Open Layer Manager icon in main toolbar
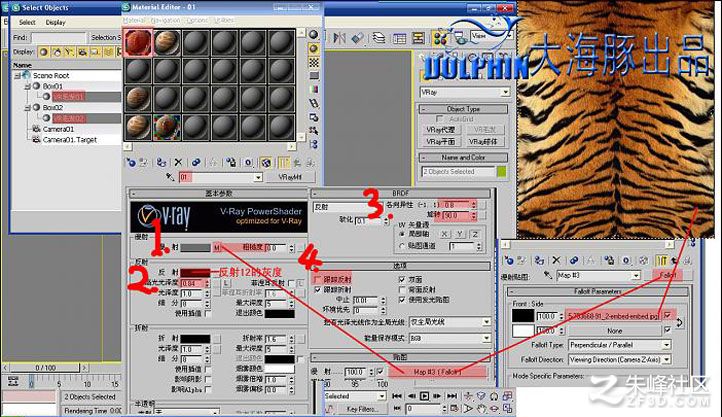This screenshot has width=722, height=417. (378, 38)
